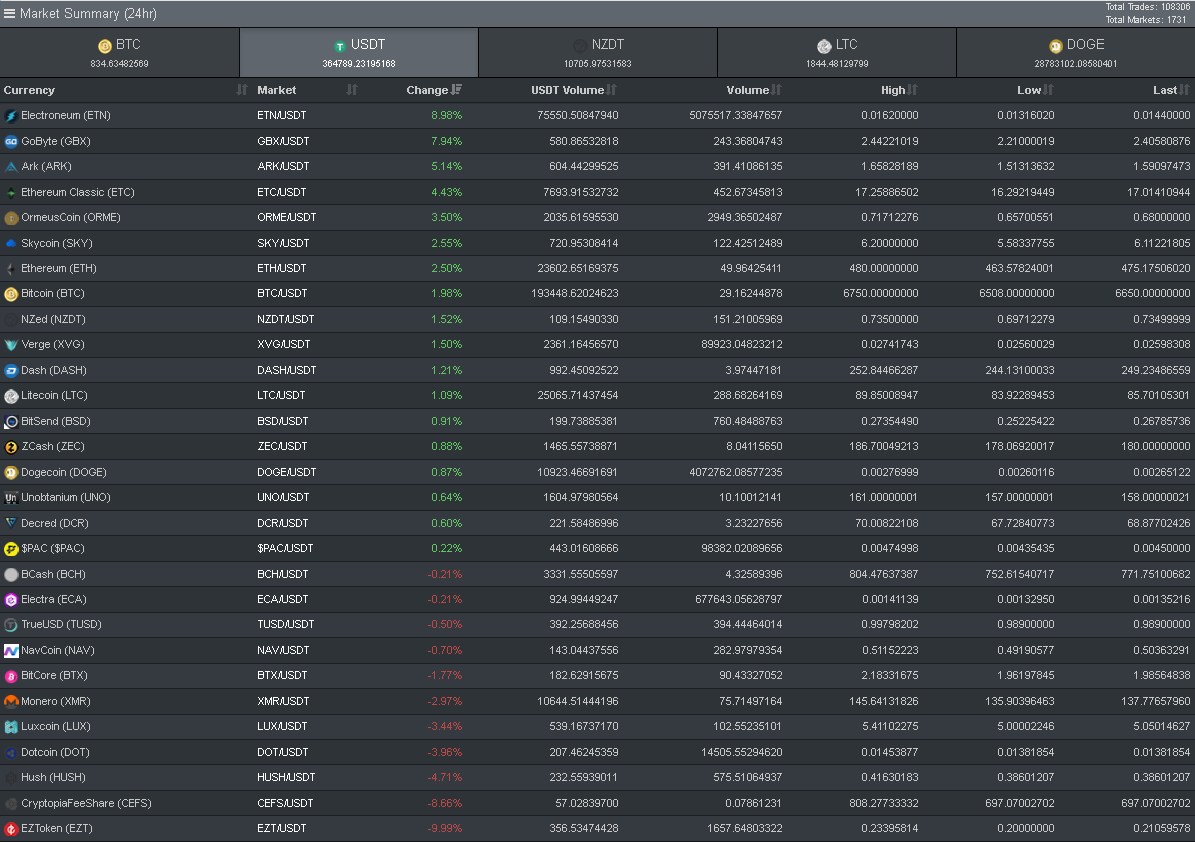Sort by the Volume column arrows
Viewport: 1195px width, 842px height.
click(x=777, y=90)
